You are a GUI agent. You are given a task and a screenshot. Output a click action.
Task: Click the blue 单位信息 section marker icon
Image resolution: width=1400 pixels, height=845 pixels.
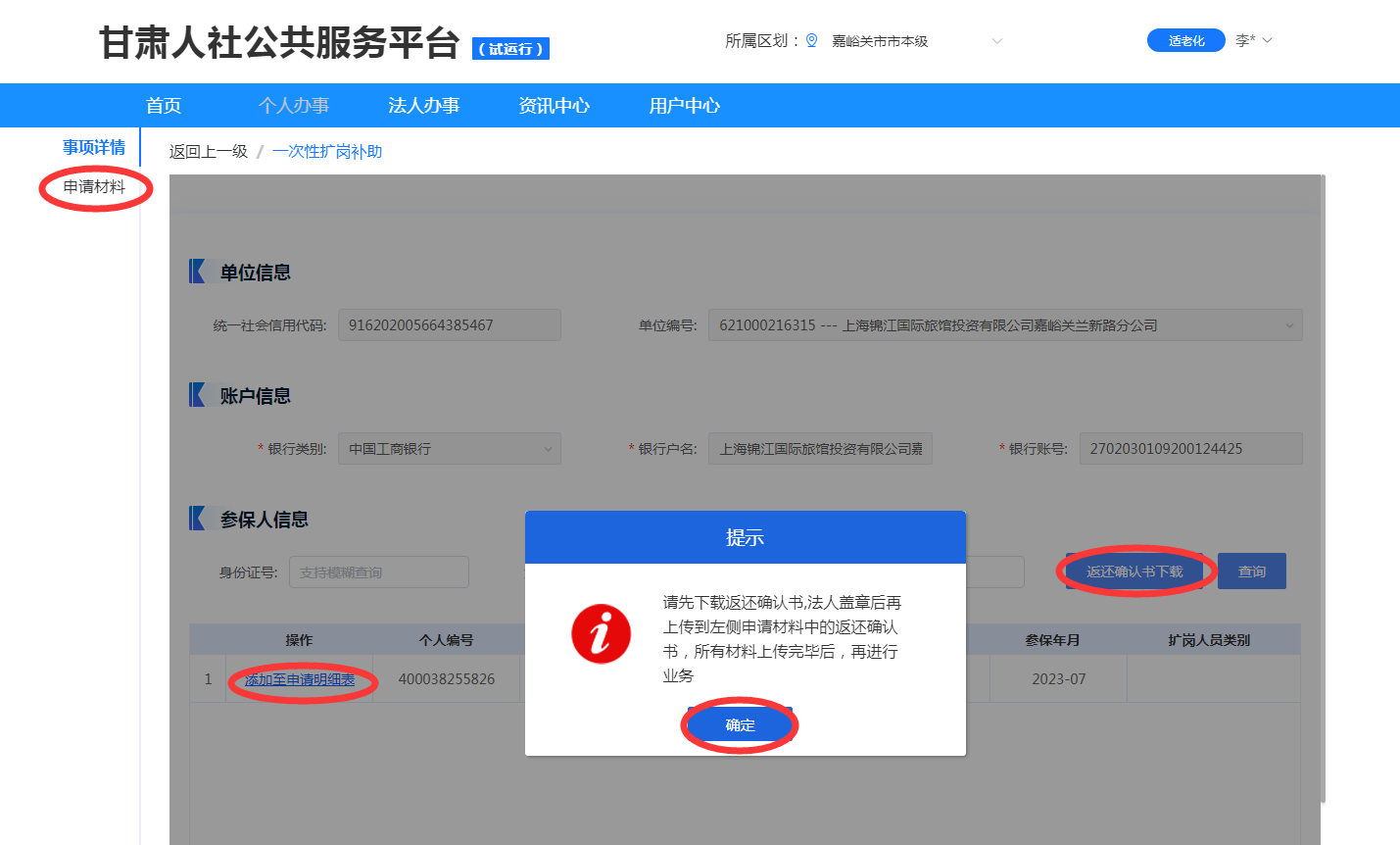click(199, 272)
